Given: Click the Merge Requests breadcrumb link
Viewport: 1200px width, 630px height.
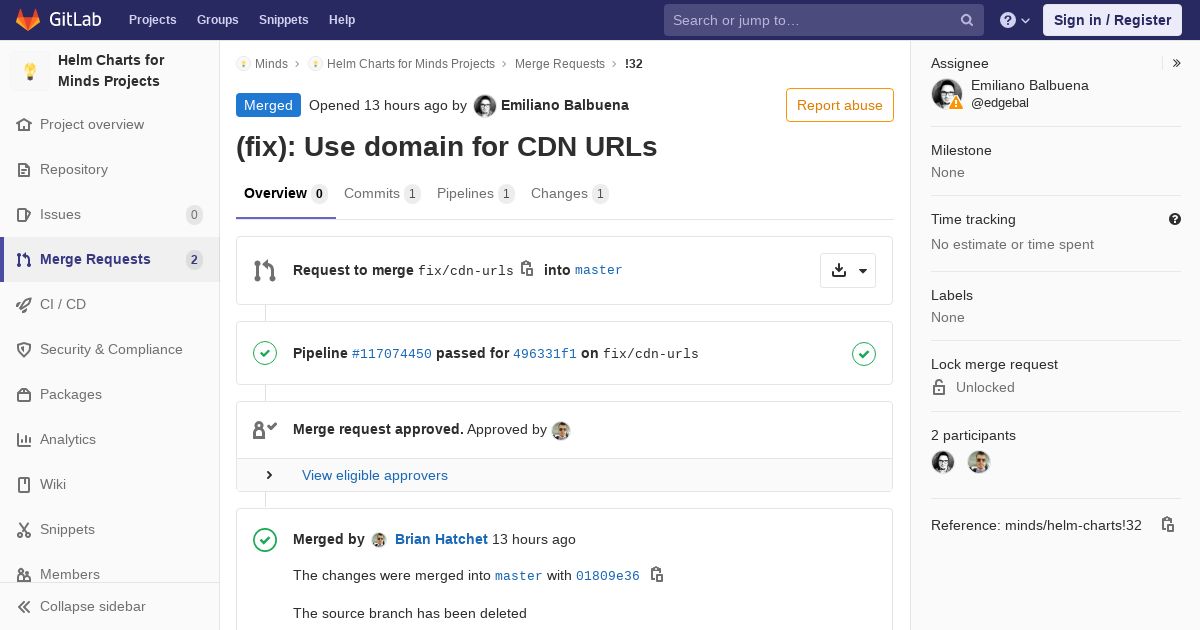Looking at the screenshot, I should (560, 64).
